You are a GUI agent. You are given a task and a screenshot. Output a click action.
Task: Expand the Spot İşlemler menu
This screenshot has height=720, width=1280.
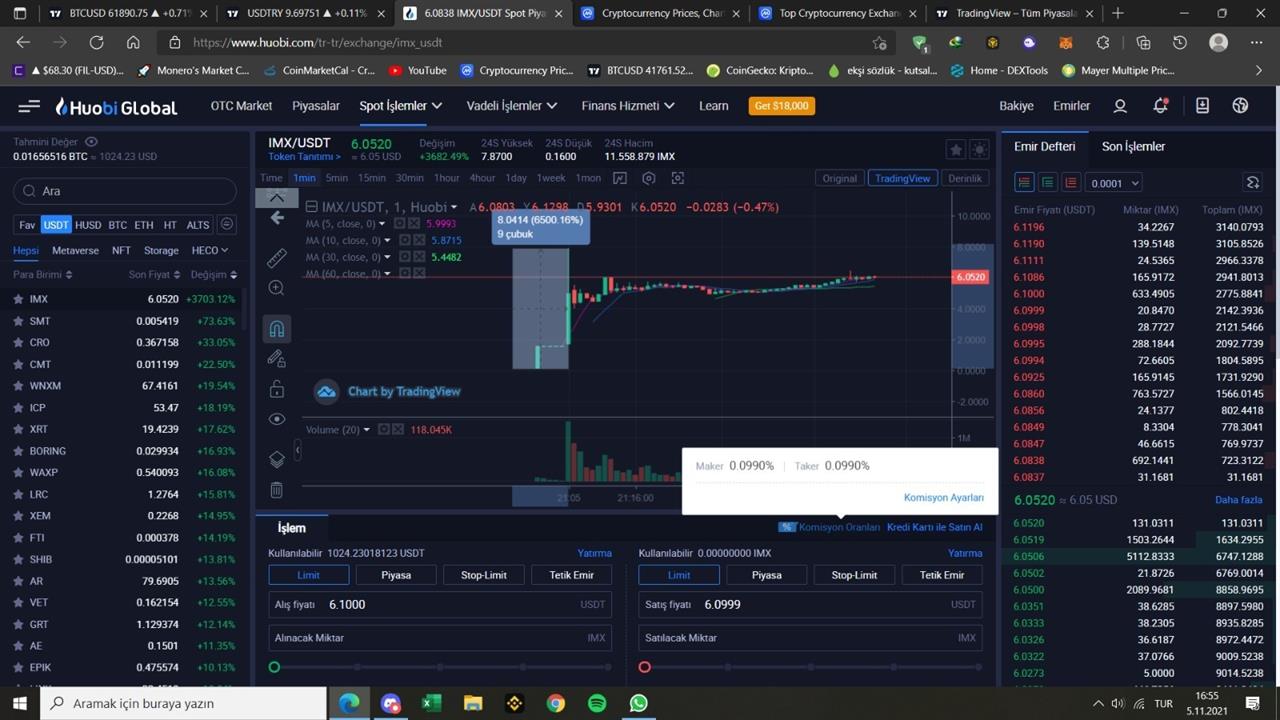coord(400,106)
